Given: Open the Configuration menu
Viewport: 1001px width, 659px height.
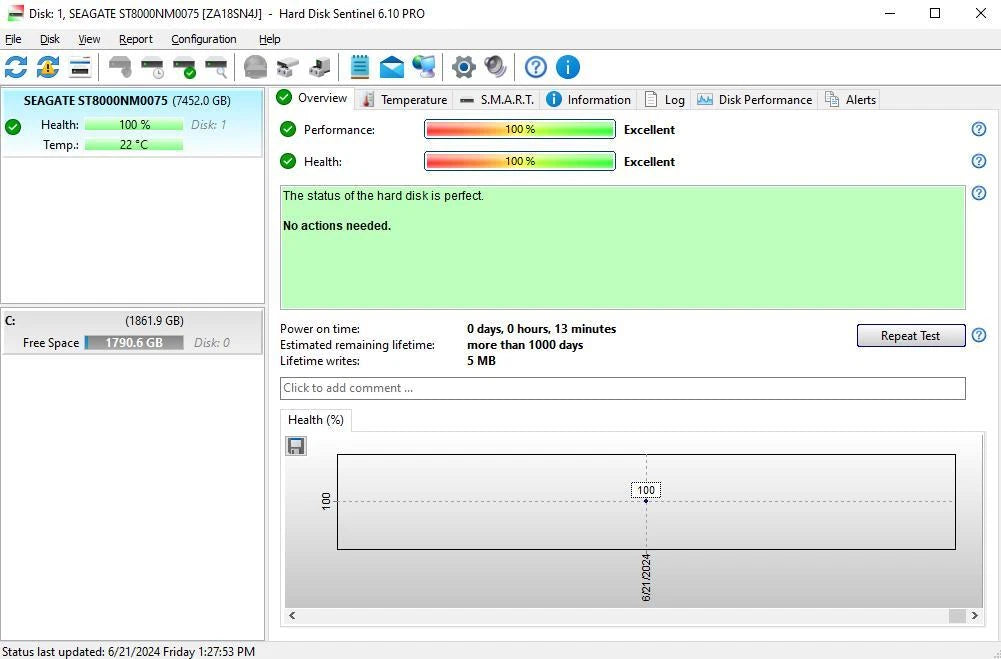Looking at the screenshot, I should click(203, 39).
